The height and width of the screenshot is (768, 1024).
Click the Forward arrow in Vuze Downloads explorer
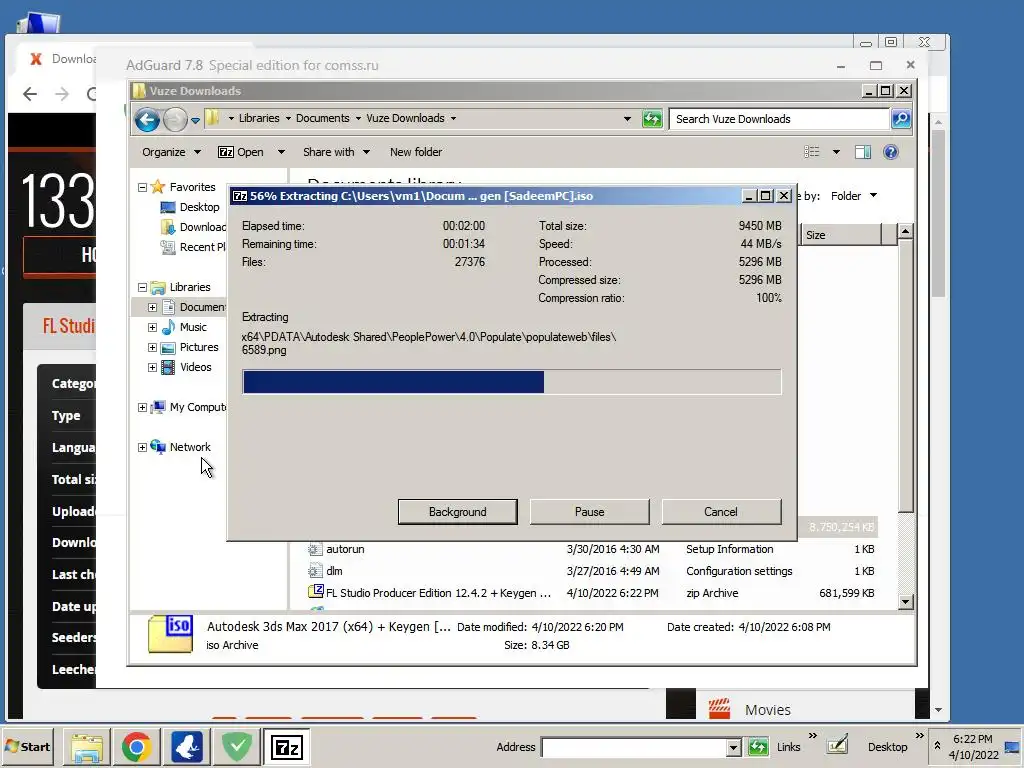175,120
